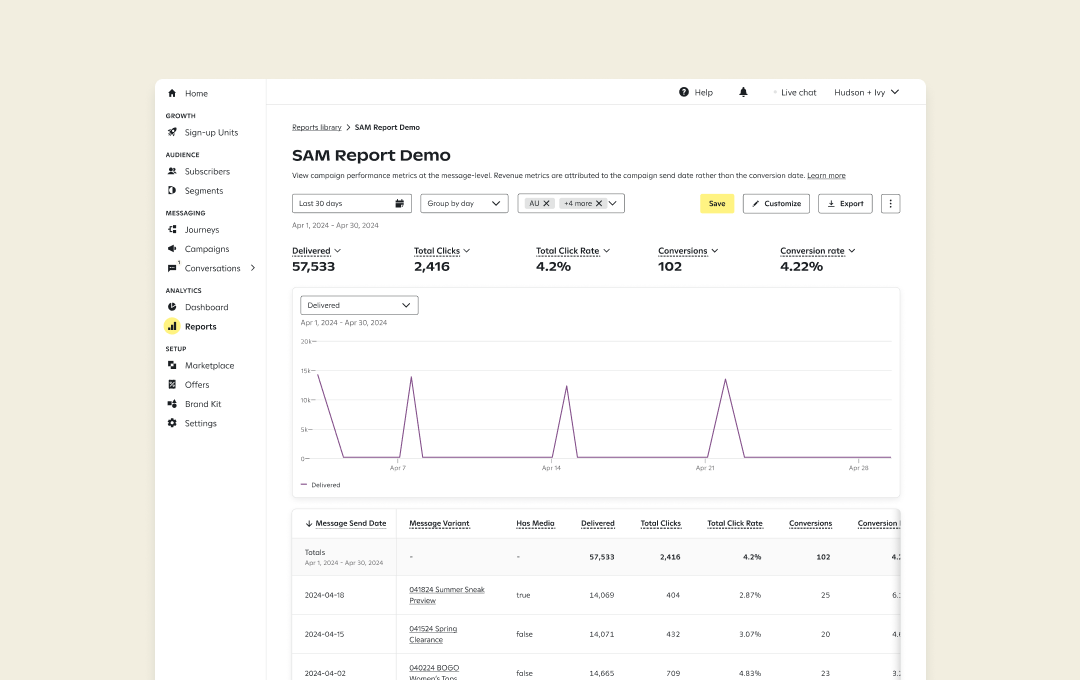
Task: Open the Group by day dropdown
Action: click(464, 203)
